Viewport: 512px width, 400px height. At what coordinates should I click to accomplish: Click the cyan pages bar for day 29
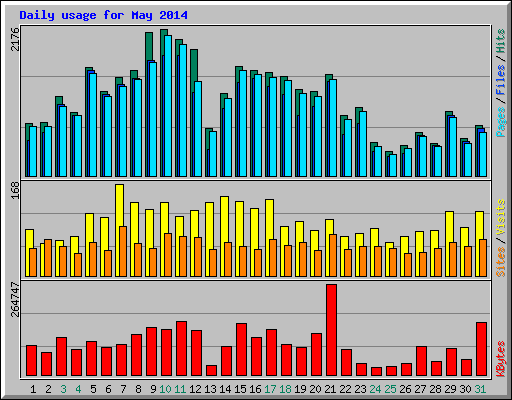click(x=453, y=147)
